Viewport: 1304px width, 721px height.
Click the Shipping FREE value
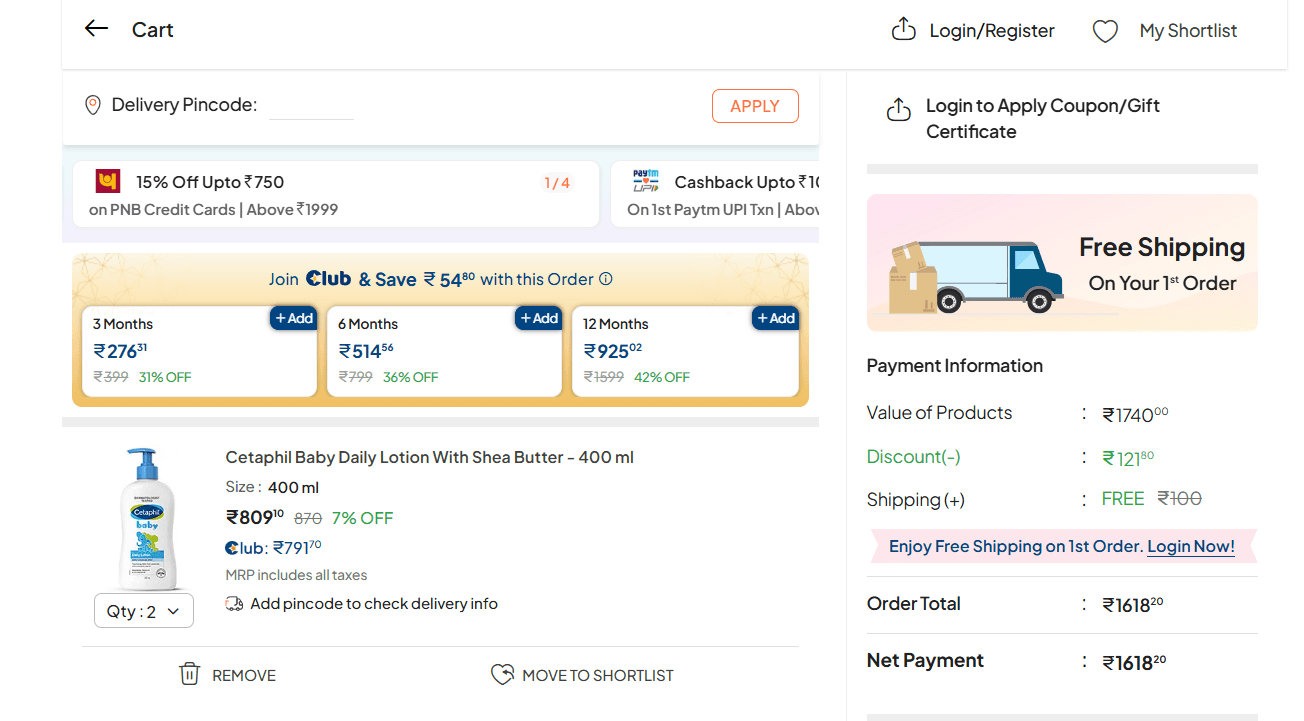click(x=1122, y=498)
